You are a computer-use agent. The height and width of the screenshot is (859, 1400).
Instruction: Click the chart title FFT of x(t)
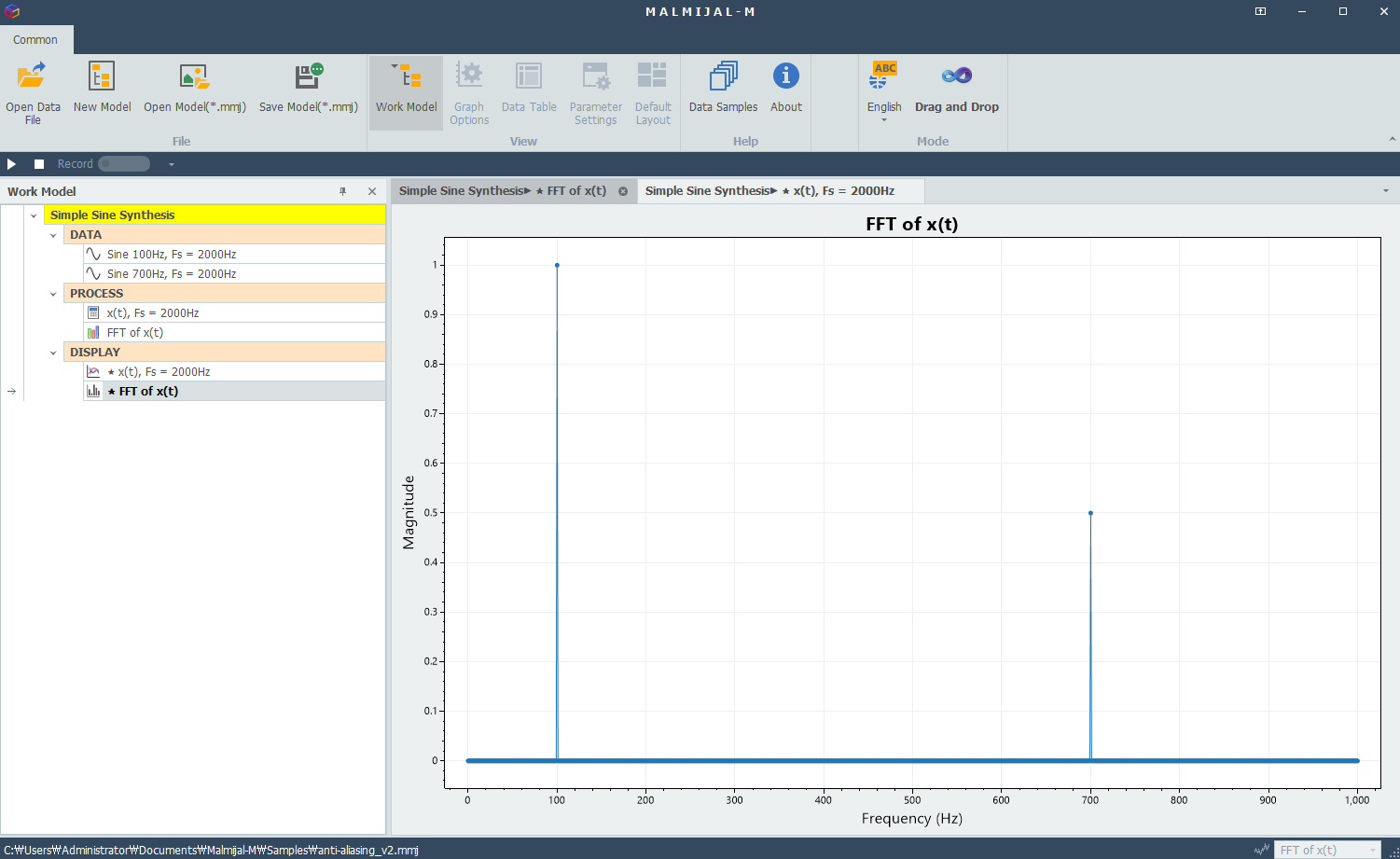[911, 224]
